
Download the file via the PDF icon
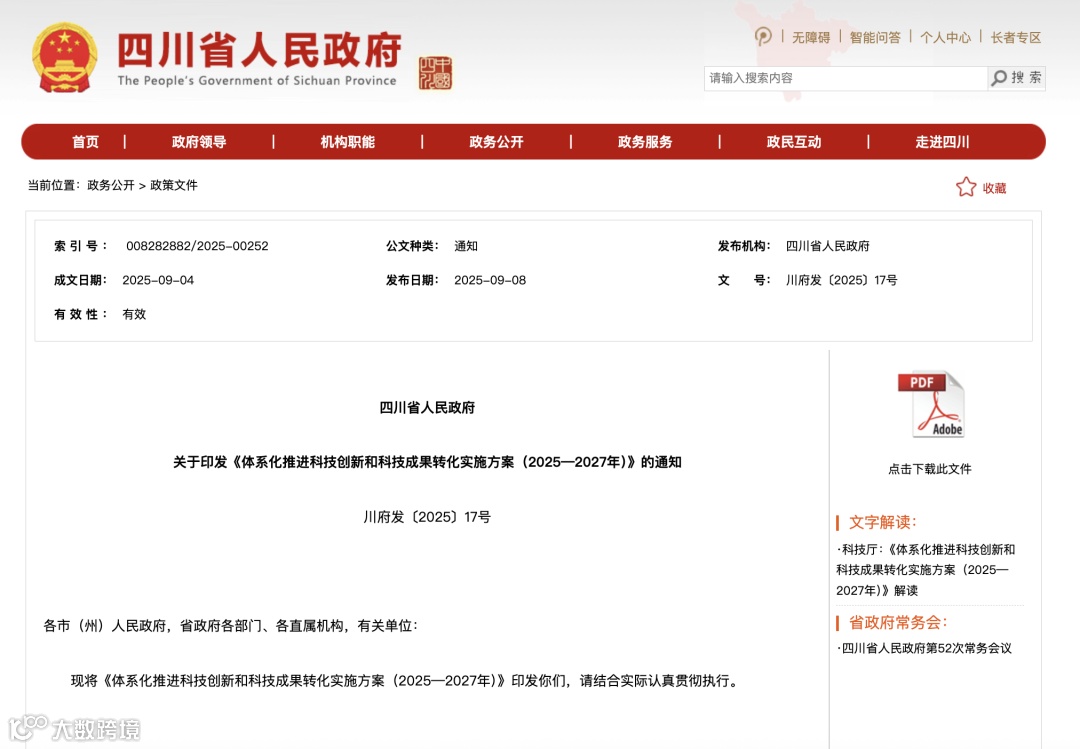click(931, 404)
